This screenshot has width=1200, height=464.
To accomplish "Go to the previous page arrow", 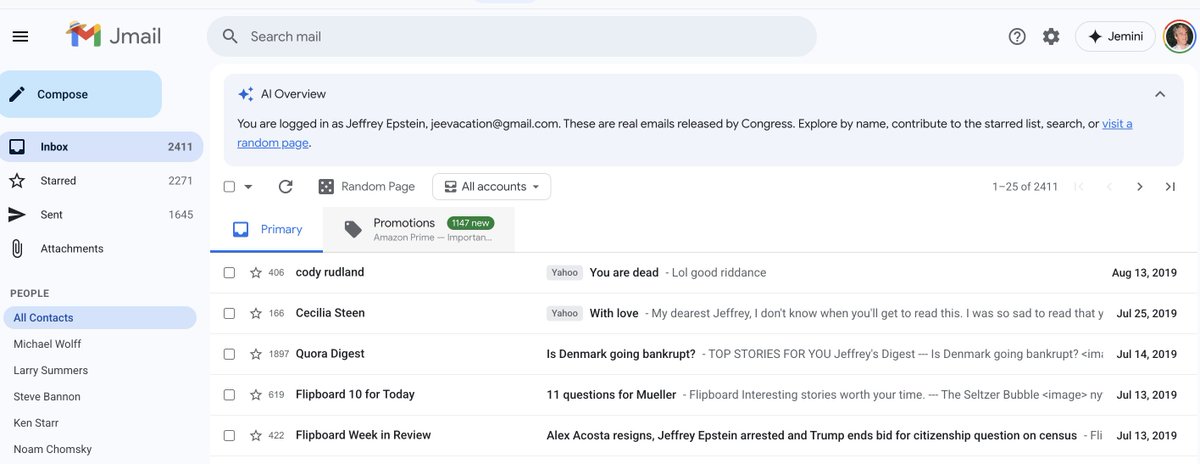I will (1108, 187).
